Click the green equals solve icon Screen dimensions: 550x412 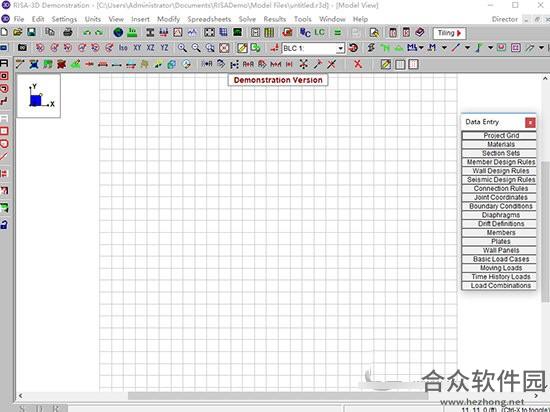click(337, 33)
